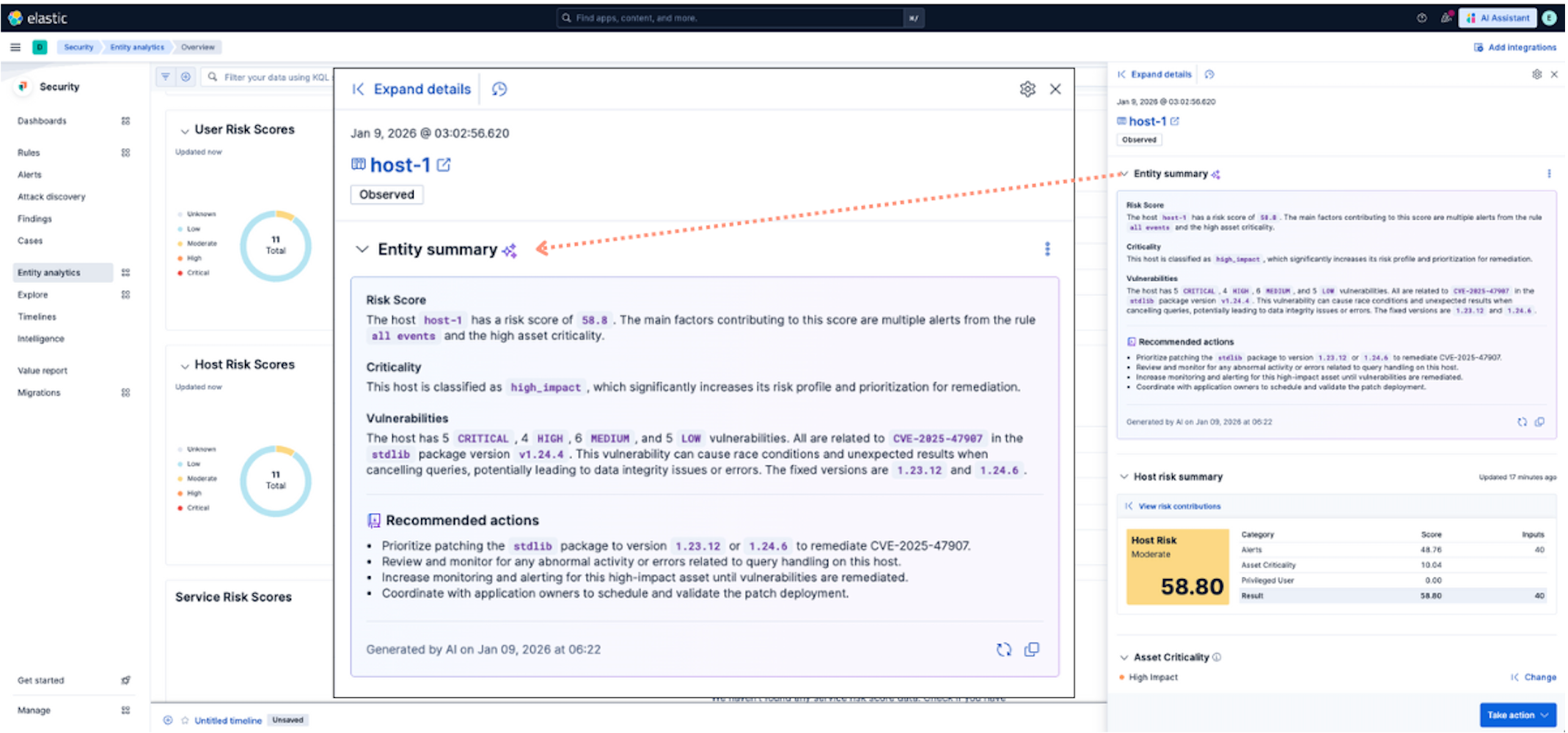Viewport: 1568px width, 733px height.
Task: Click the KQL filter input field
Action: tap(279, 76)
